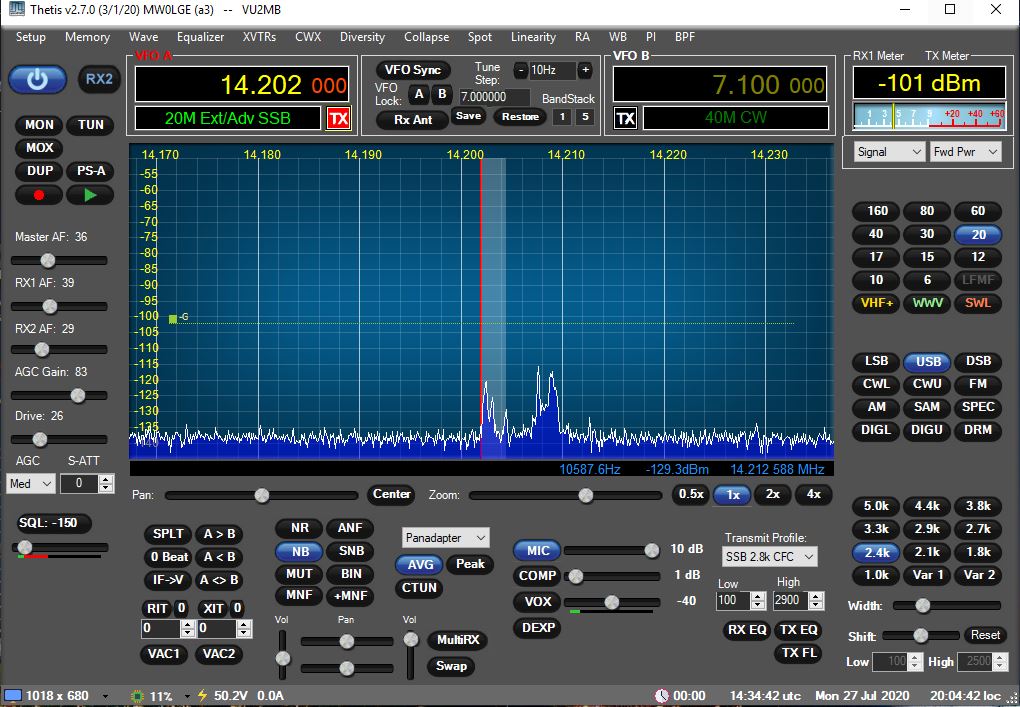Viewport: 1020px width, 707px height.
Task: Adjust the AGC Gain slider
Action: coord(59,395)
